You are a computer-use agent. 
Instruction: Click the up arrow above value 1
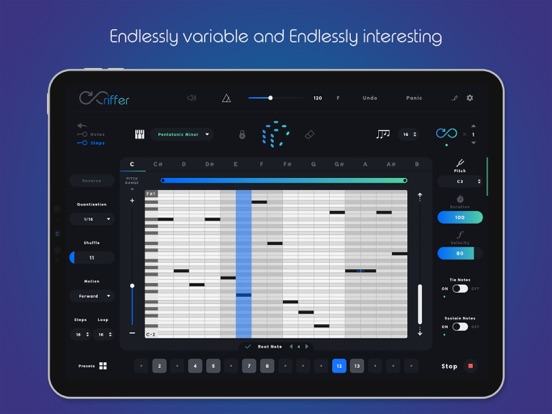pyautogui.click(x=473, y=126)
